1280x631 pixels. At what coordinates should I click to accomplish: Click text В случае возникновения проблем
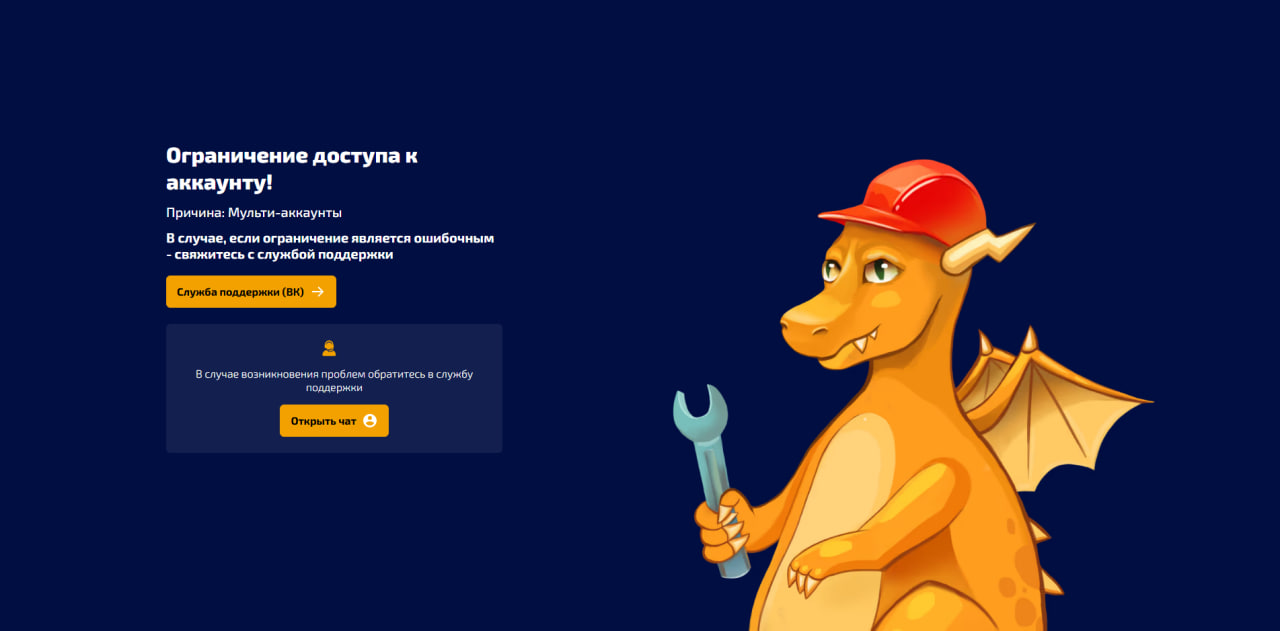click(x=334, y=381)
